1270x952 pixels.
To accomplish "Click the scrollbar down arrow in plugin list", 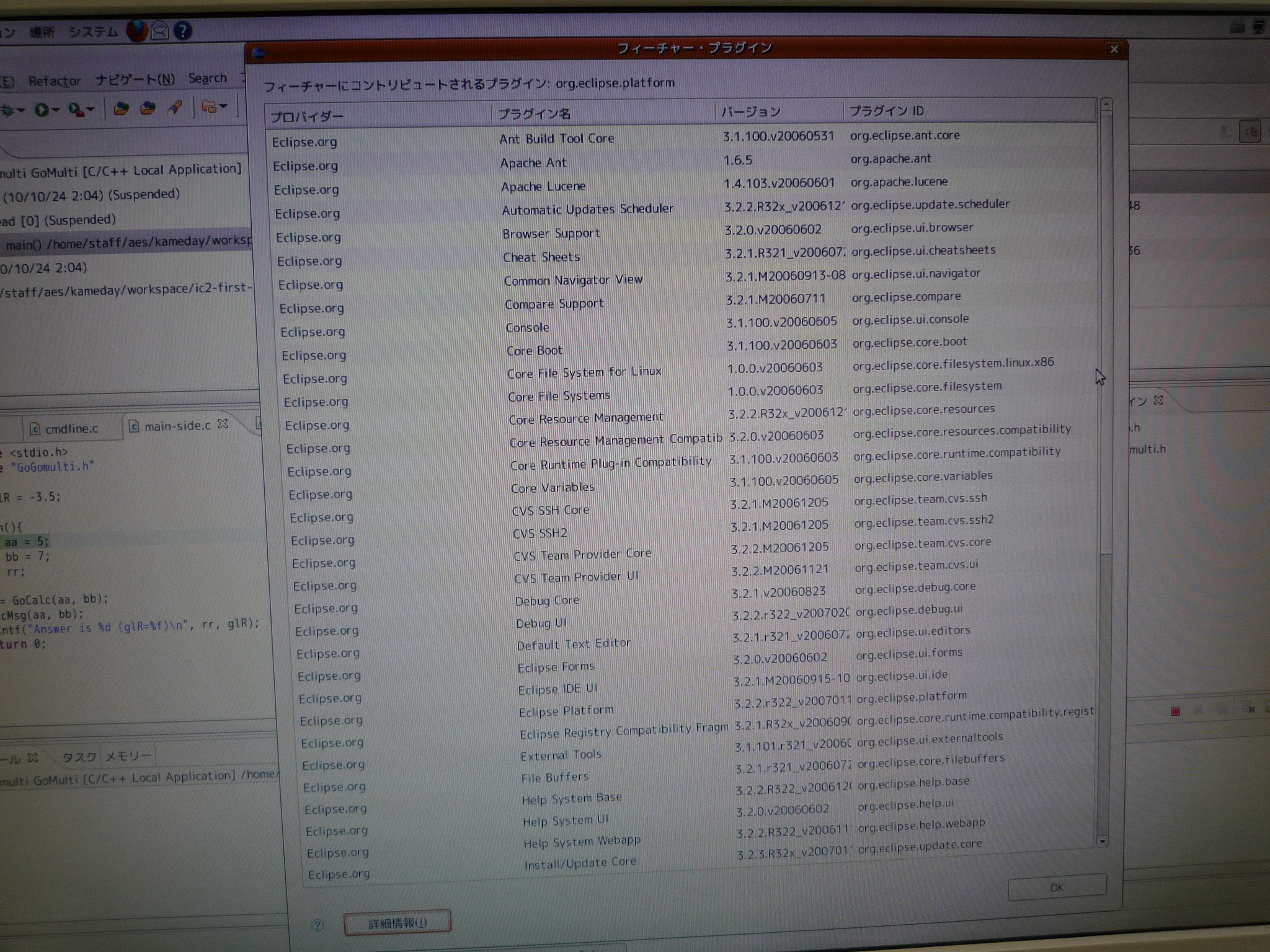I will [1102, 842].
